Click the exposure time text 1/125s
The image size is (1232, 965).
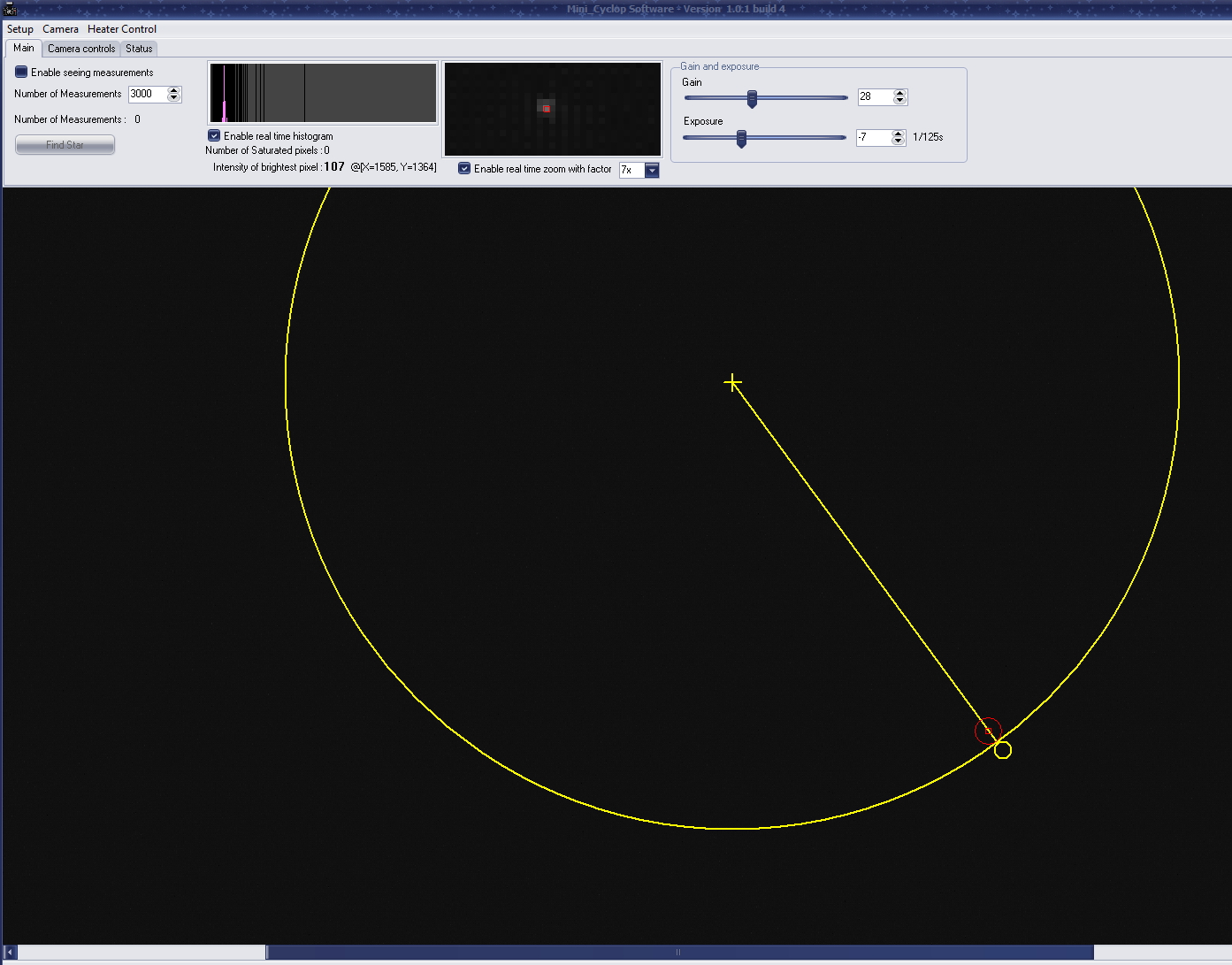928,137
